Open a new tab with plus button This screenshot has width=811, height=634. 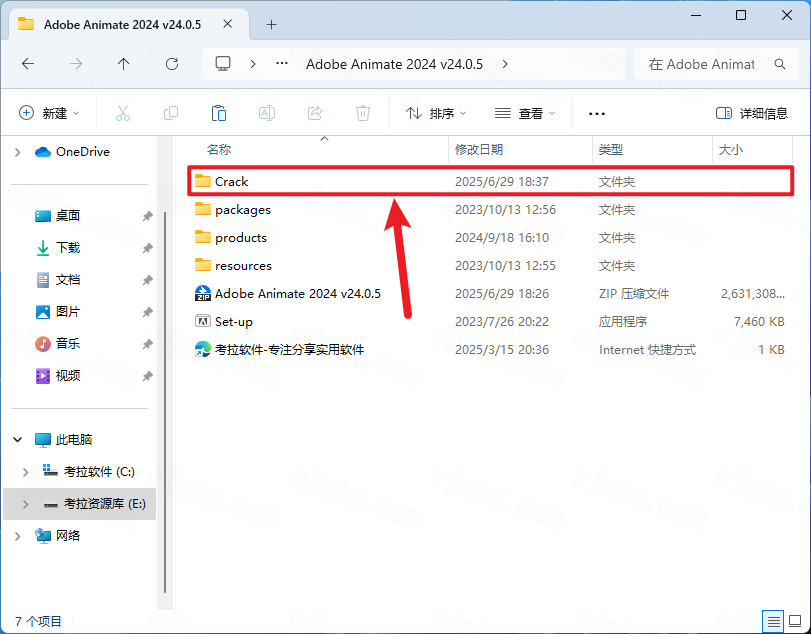pyautogui.click(x=271, y=24)
